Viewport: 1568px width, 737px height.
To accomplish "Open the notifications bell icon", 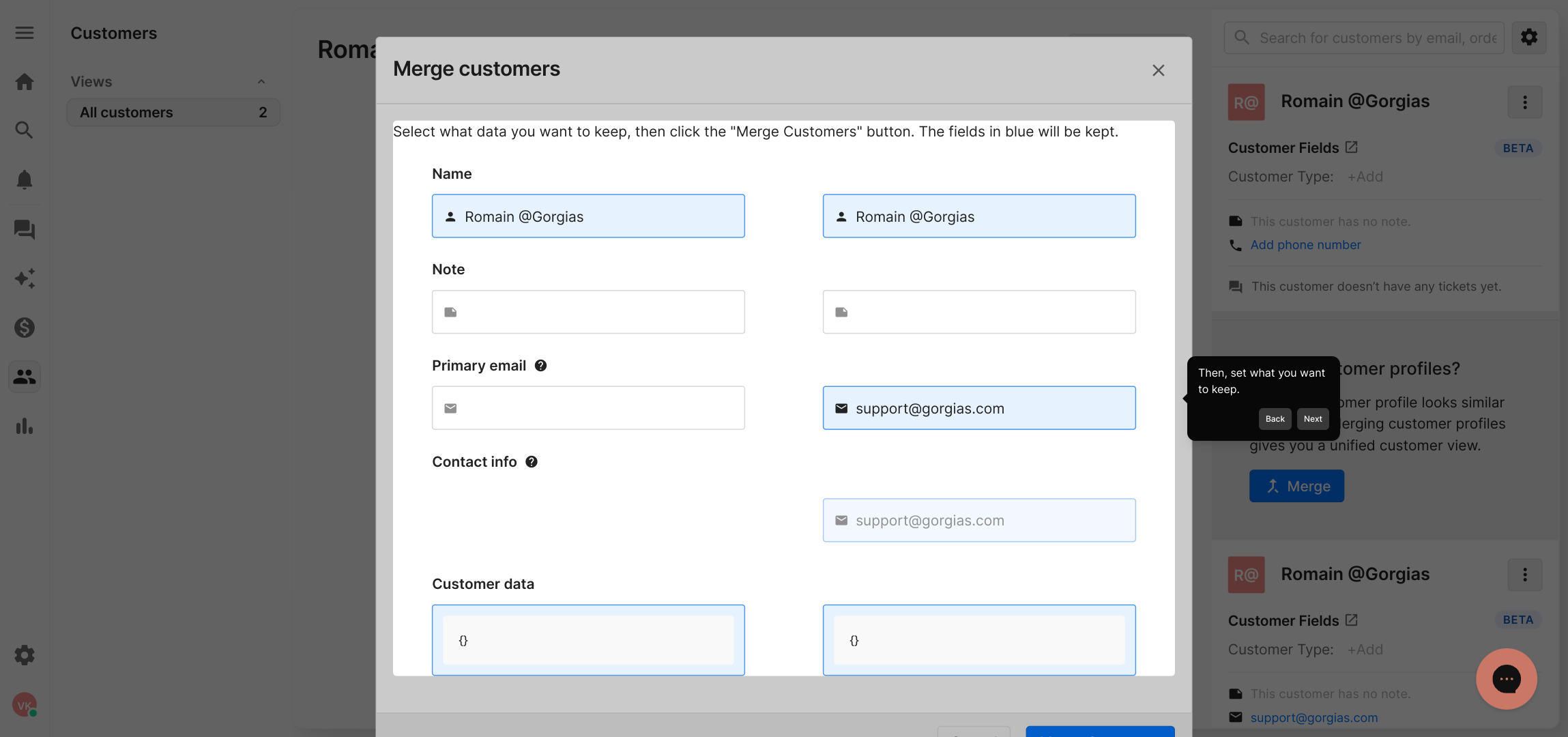I will pyautogui.click(x=25, y=179).
